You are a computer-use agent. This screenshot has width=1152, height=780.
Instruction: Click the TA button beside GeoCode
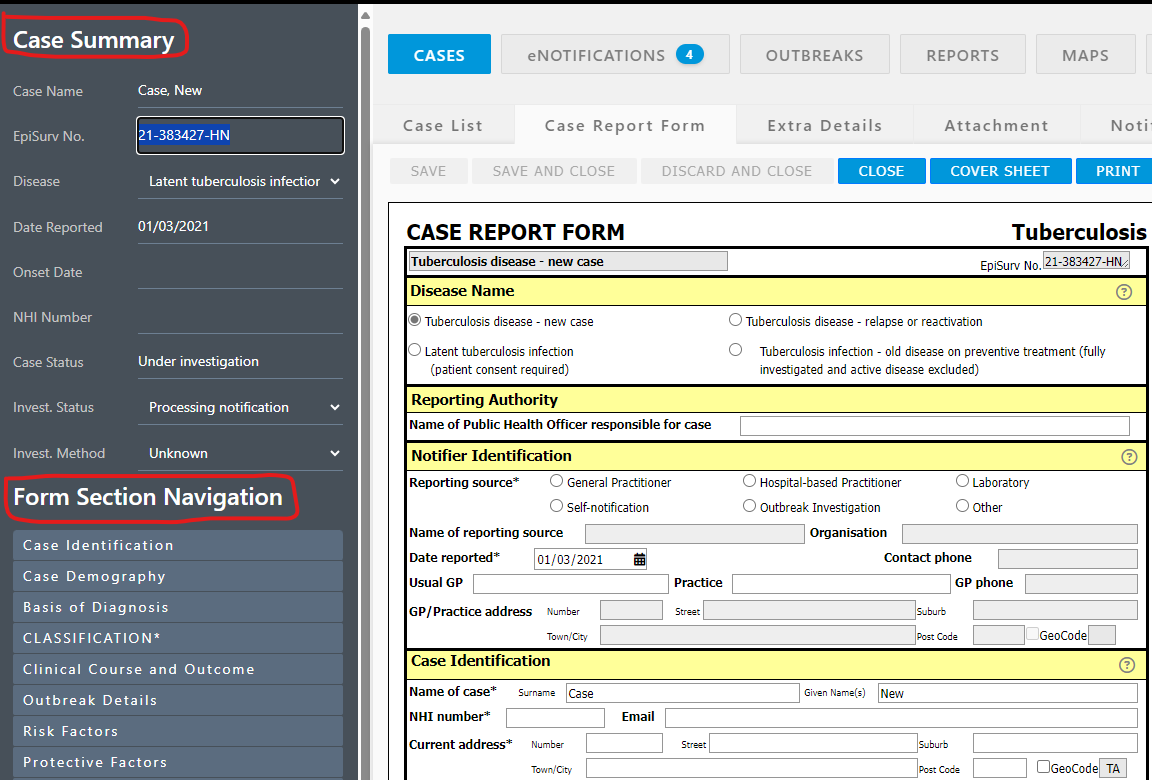[1113, 768]
